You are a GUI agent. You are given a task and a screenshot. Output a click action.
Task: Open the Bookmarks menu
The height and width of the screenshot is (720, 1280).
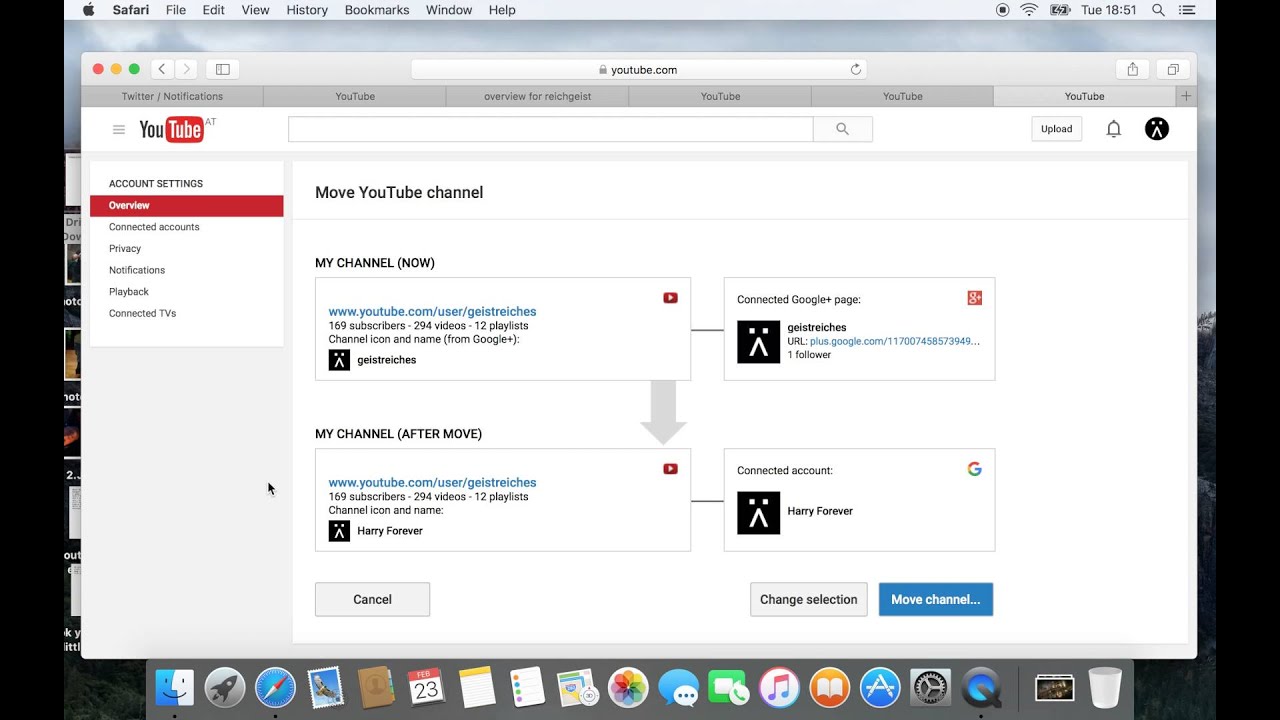[377, 10]
